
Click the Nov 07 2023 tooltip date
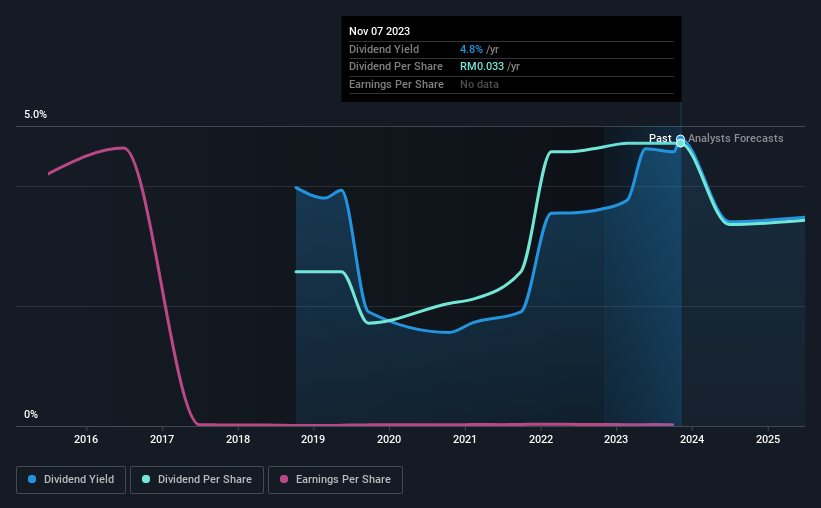[380, 31]
